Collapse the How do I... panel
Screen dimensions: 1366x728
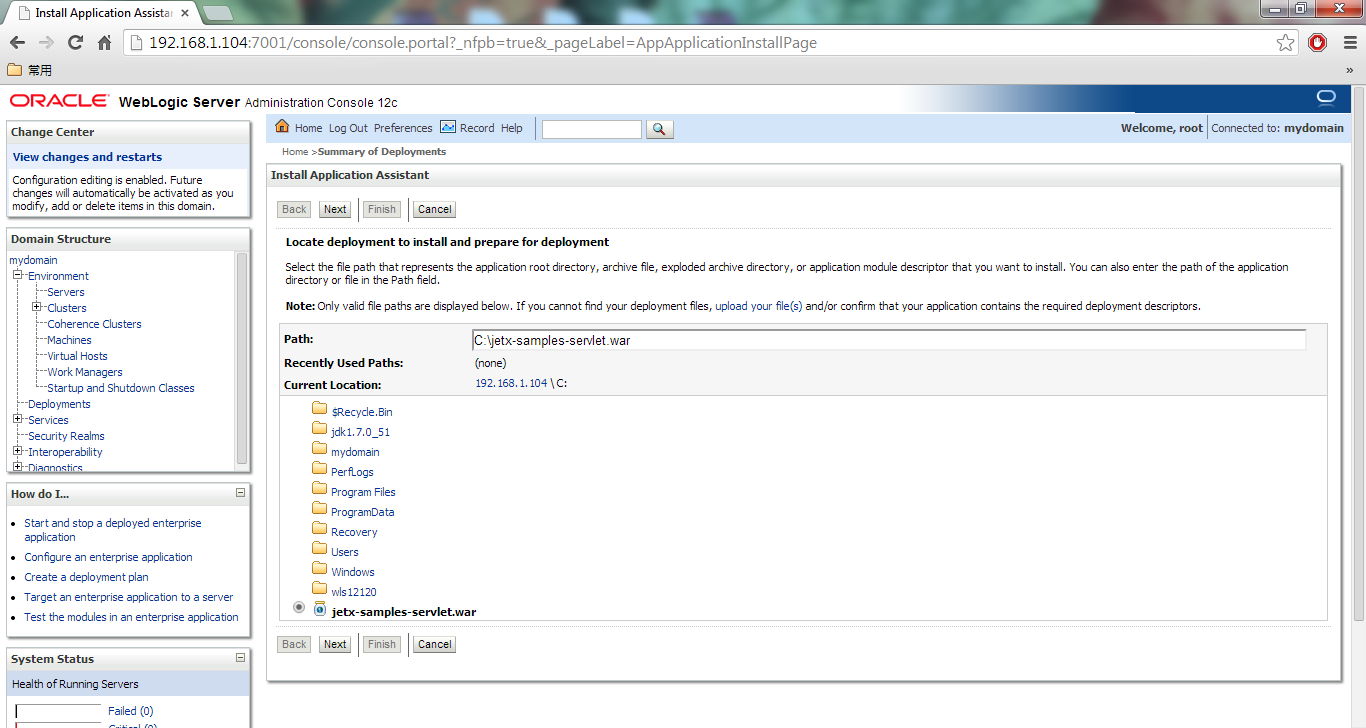point(240,492)
